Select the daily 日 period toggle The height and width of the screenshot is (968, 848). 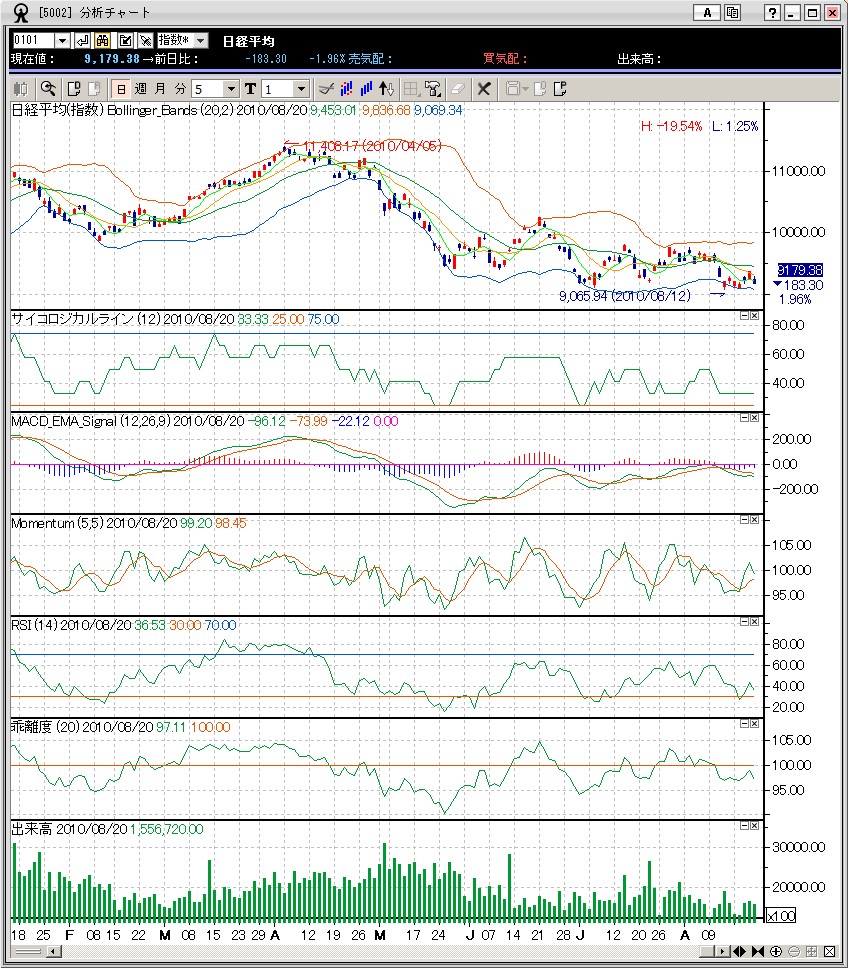tap(120, 89)
